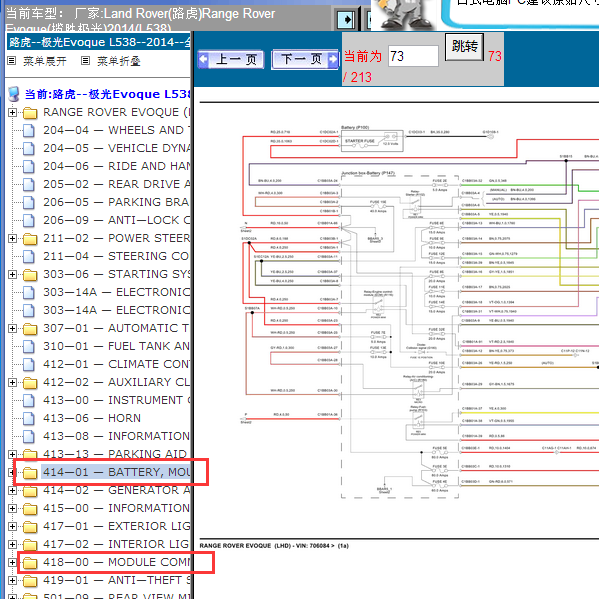
Task: Open 413—06 HORN document
Action: [x=92, y=418]
